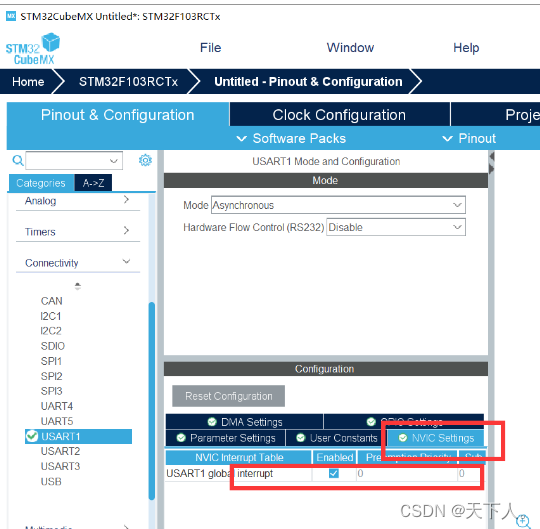Select the Categories tab

[41, 183]
